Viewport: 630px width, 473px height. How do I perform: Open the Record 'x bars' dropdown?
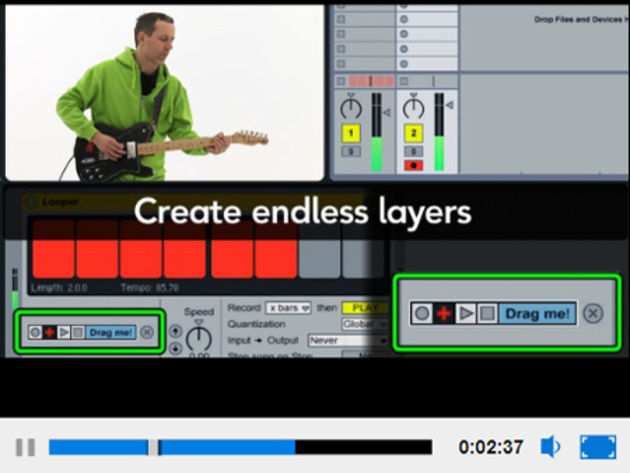288,308
